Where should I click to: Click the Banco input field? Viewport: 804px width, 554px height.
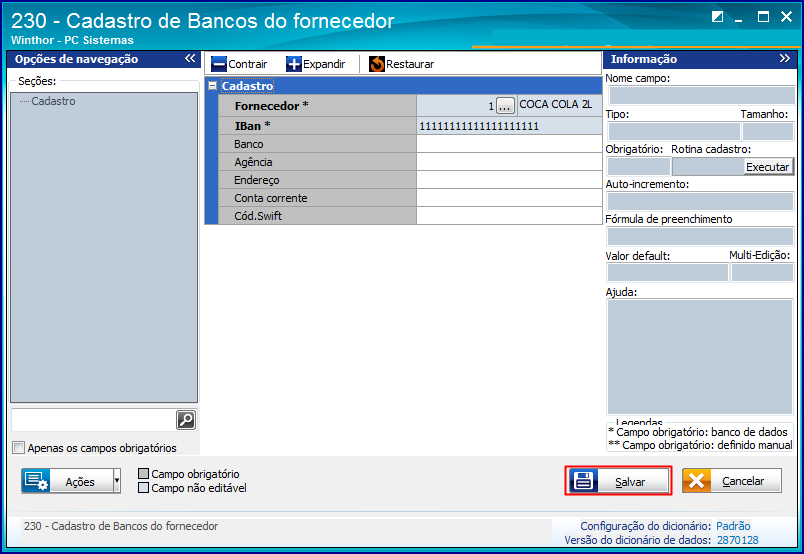[509, 144]
